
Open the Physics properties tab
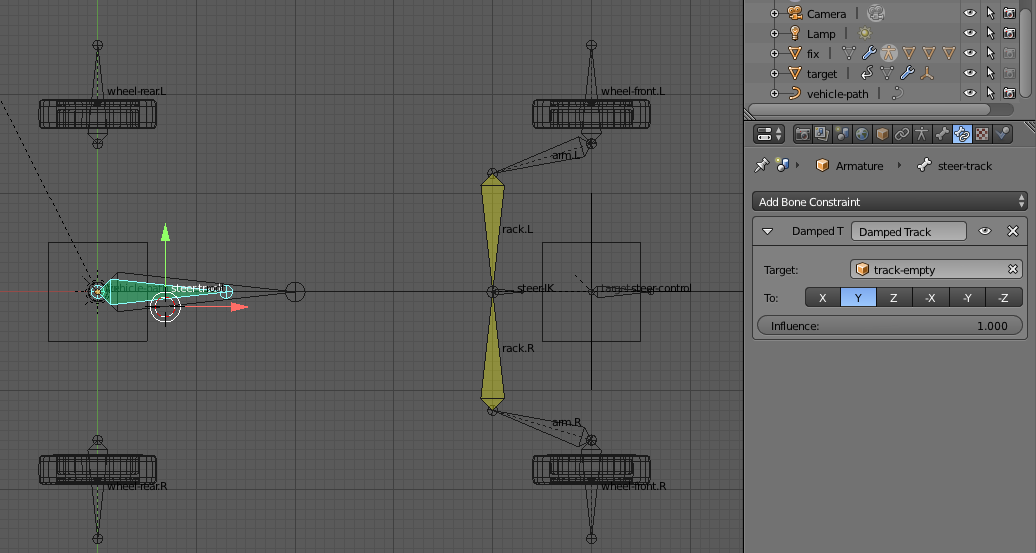(x=1003, y=134)
